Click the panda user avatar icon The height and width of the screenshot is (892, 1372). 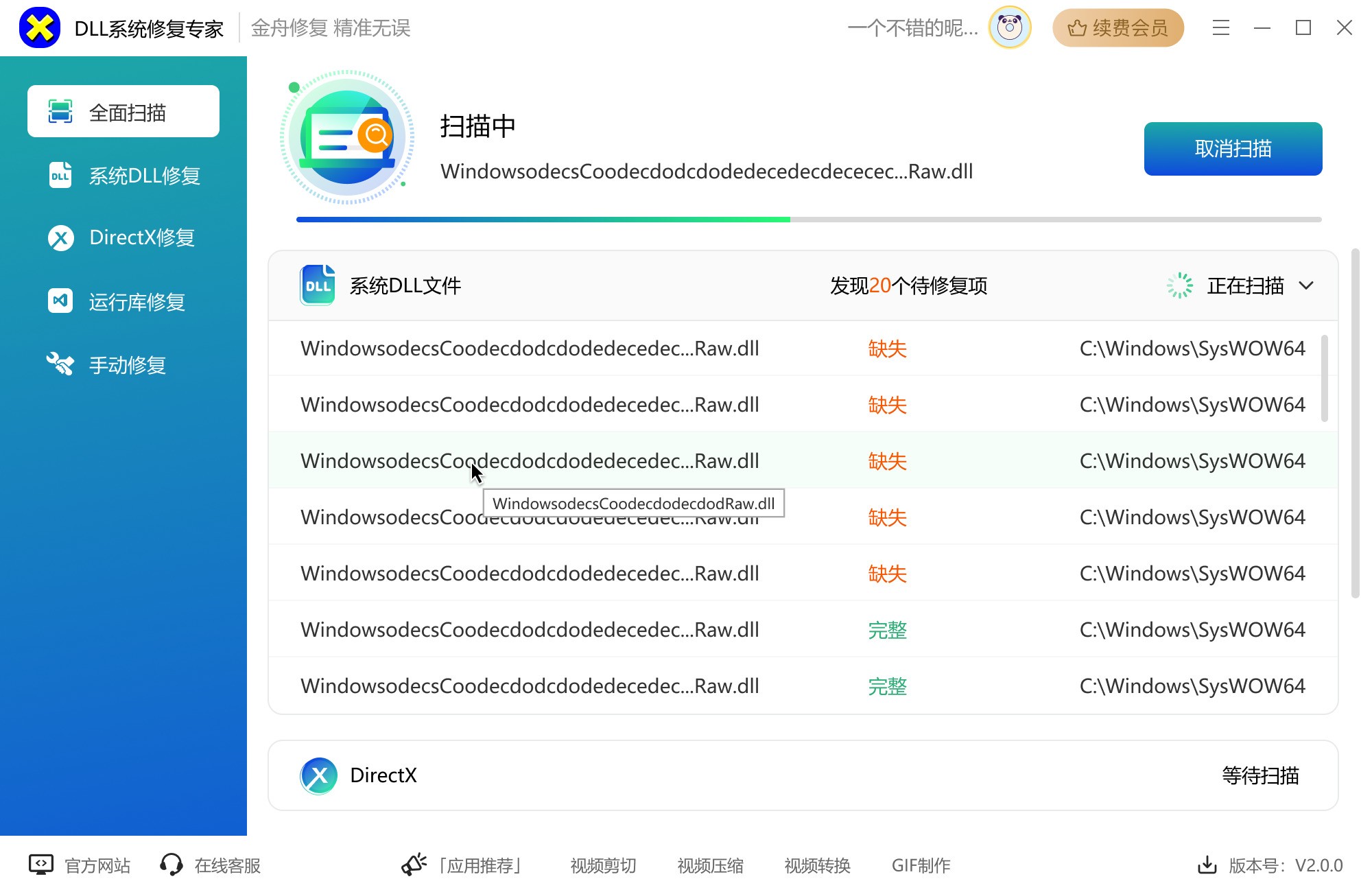pyautogui.click(x=1009, y=27)
